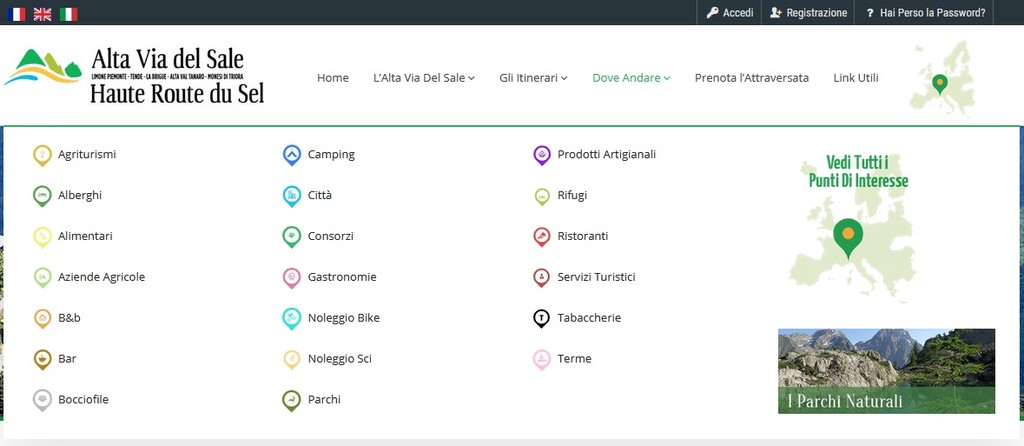Switch language with the French flag
The image size is (1024, 446).
[x=16, y=14]
